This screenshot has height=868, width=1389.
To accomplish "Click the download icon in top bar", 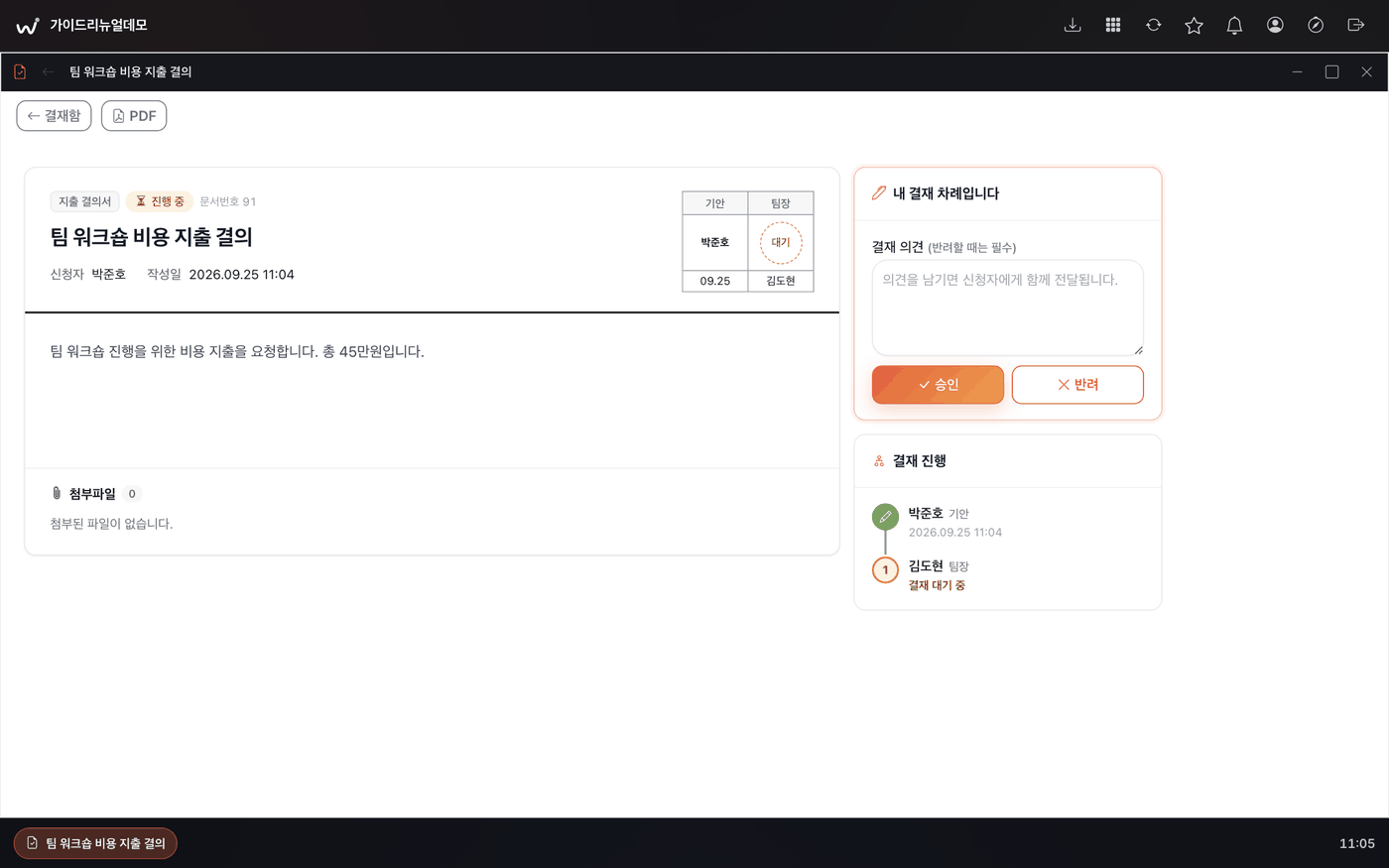I will [x=1073, y=25].
